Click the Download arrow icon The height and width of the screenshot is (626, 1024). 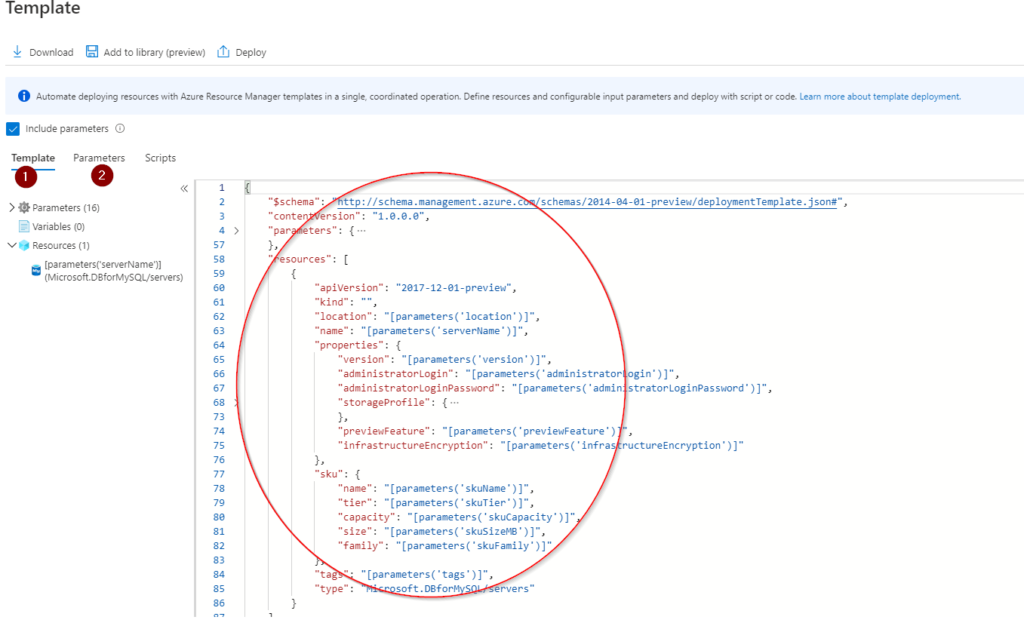[17, 52]
